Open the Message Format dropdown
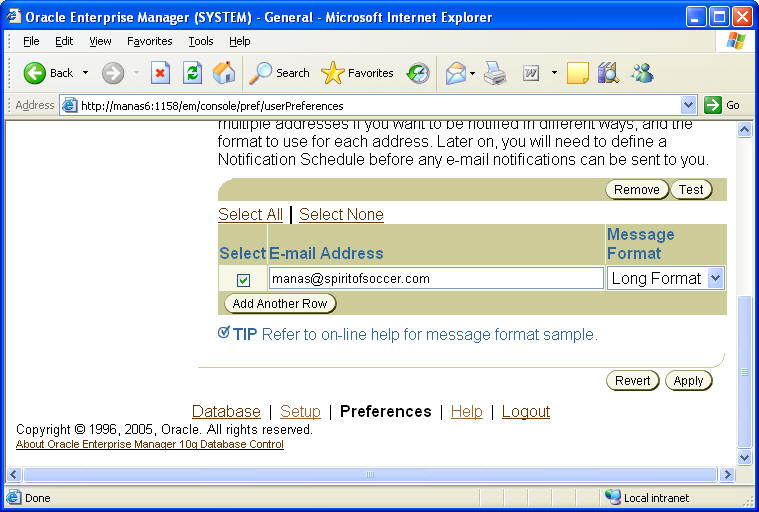The width and height of the screenshot is (759, 512). (x=666, y=278)
